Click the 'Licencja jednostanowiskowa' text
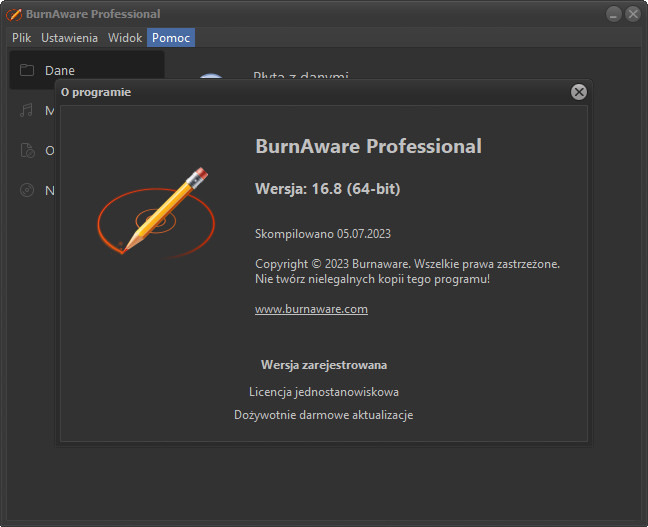The height and width of the screenshot is (527, 648). pos(324,392)
